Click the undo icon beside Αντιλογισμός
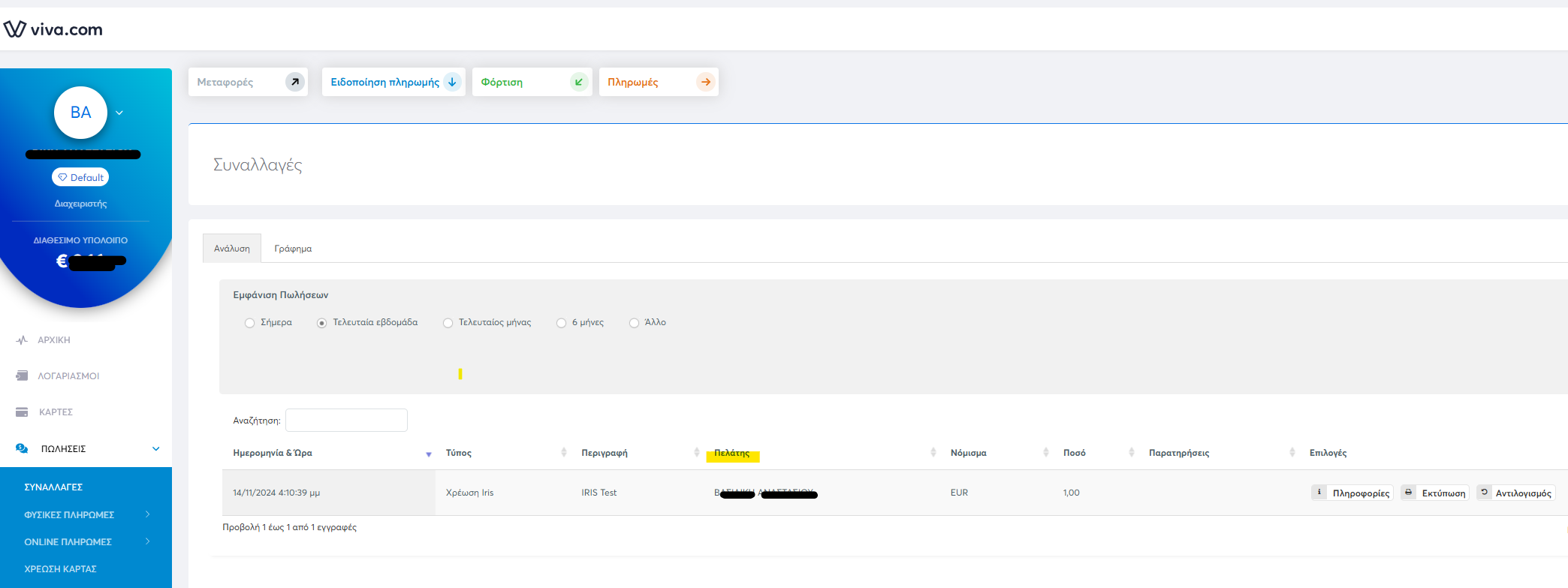 point(1484,493)
